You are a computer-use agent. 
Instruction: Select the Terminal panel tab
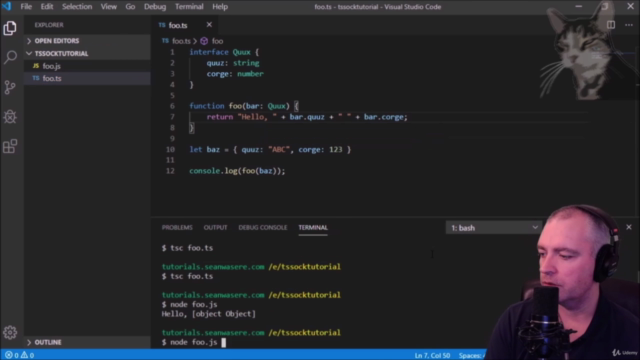pos(313,227)
